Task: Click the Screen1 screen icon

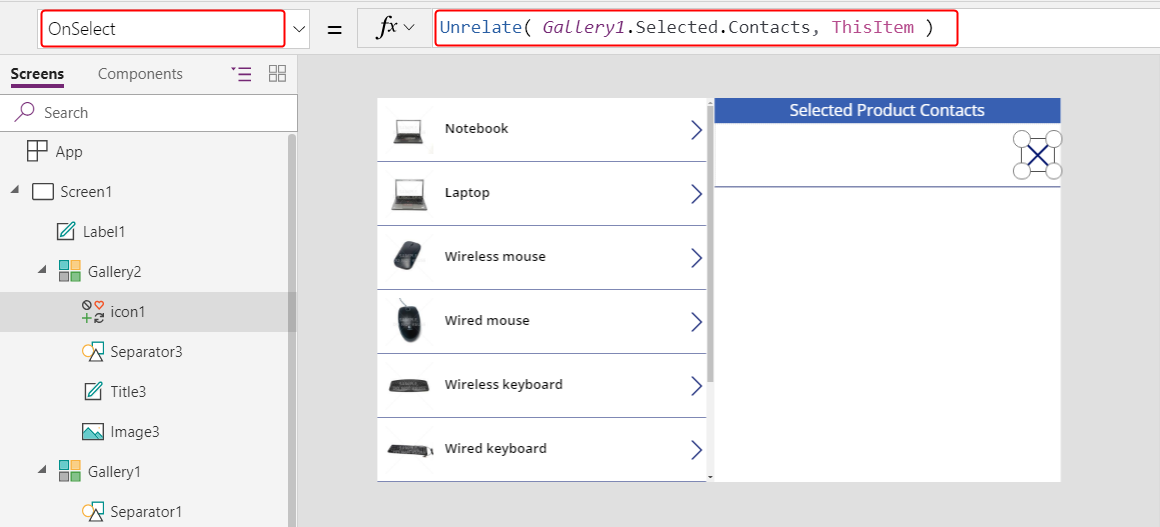Action: point(44,192)
